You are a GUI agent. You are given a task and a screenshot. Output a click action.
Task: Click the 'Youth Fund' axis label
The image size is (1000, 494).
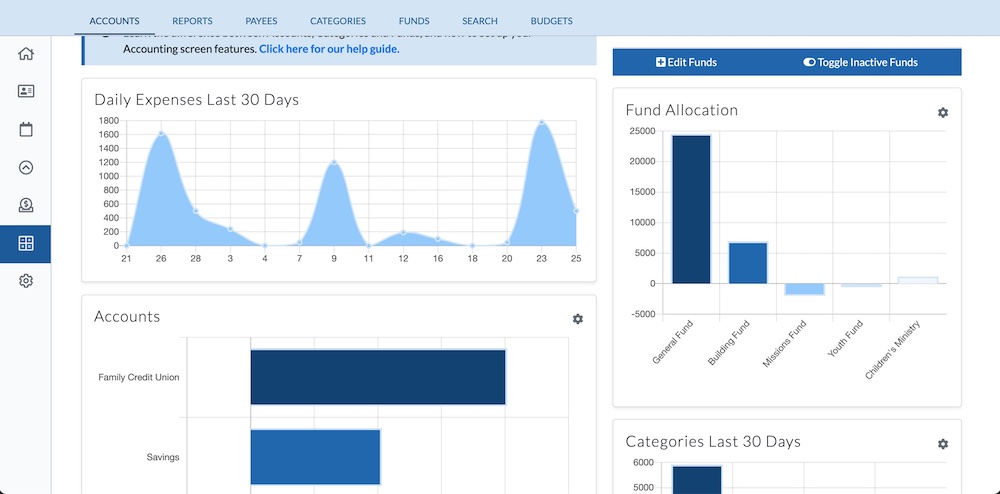tap(845, 338)
